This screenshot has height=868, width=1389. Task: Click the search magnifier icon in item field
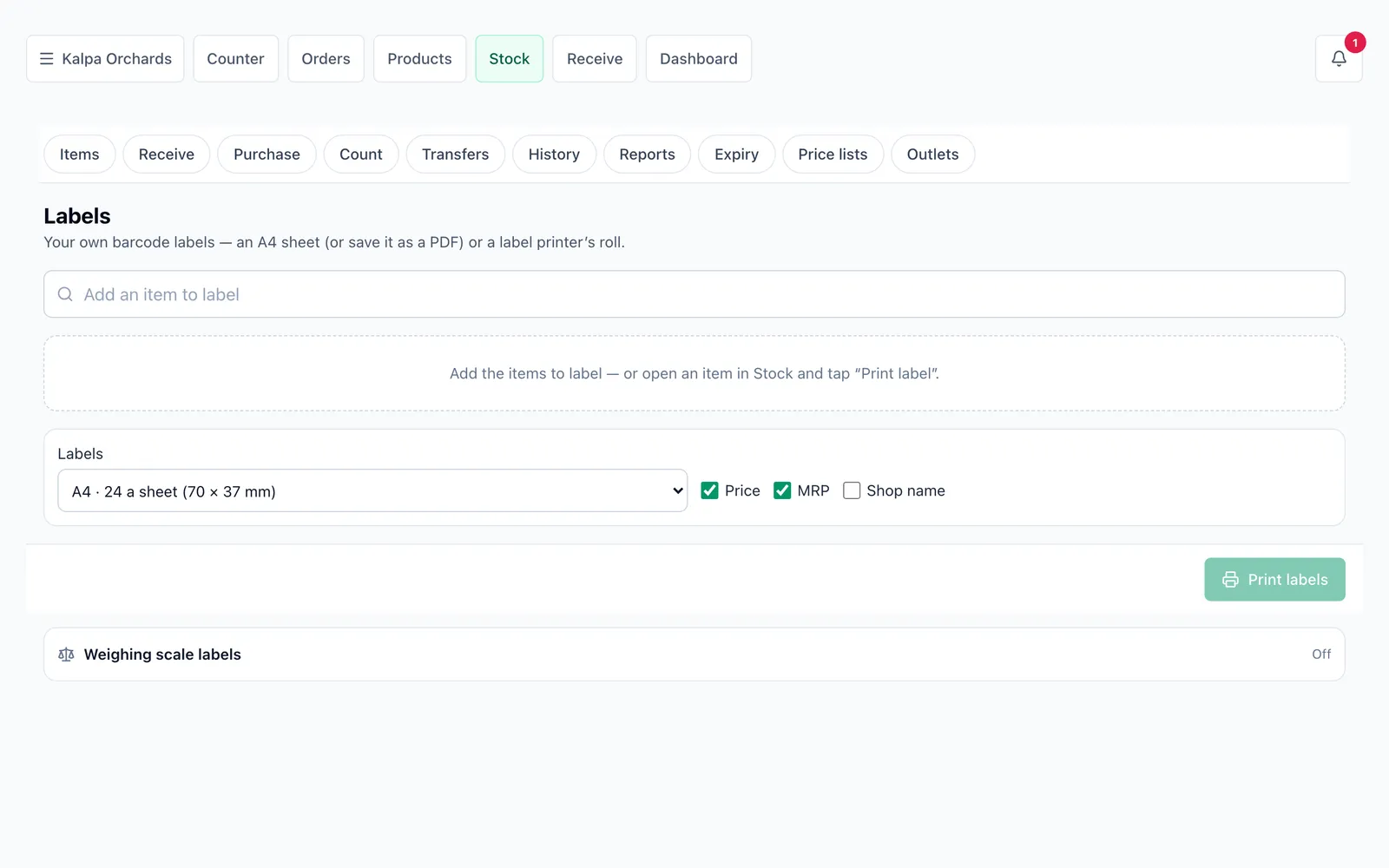(x=65, y=294)
